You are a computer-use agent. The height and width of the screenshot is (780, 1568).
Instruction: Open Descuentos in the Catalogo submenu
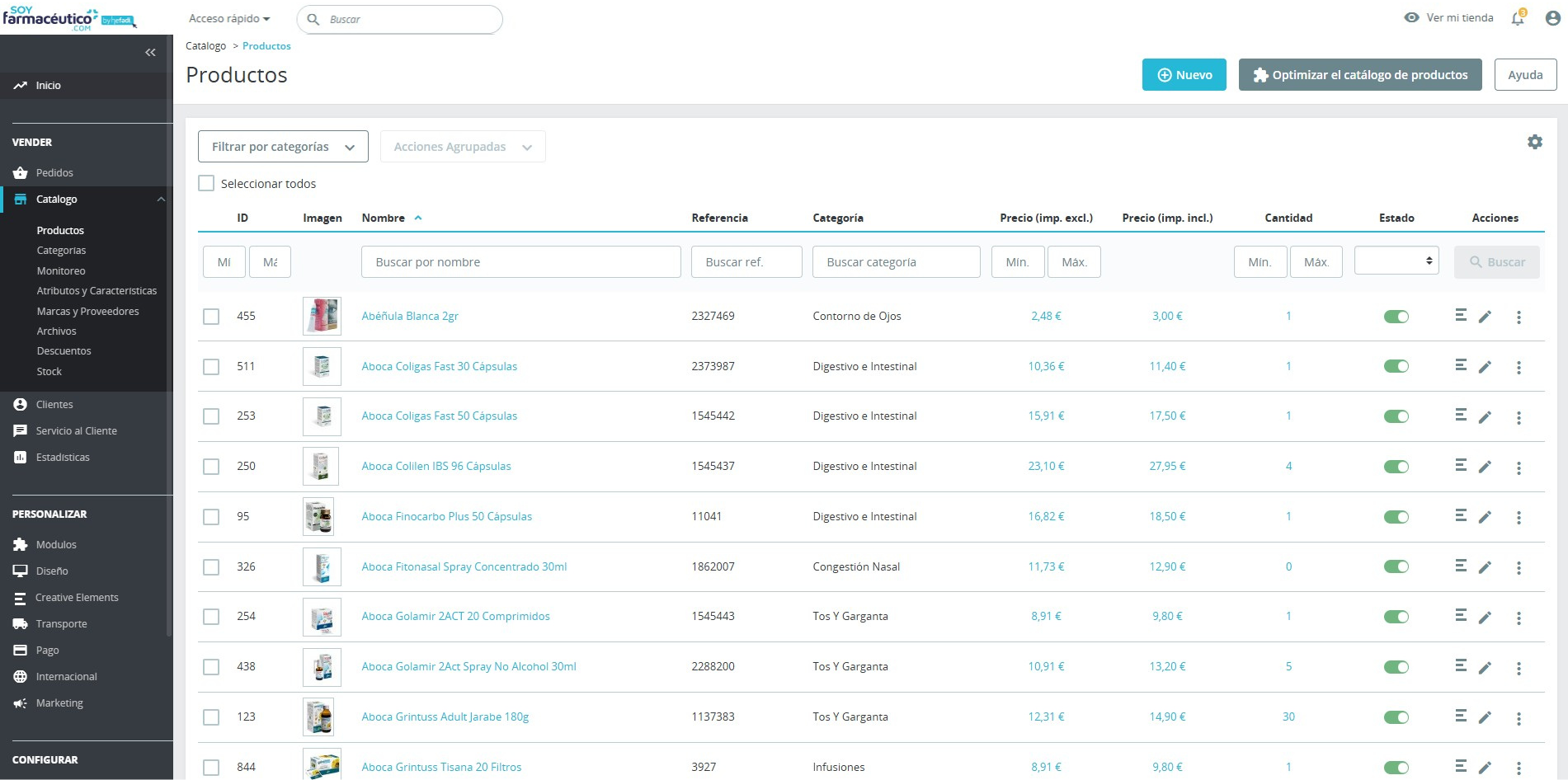coord(64,350)
